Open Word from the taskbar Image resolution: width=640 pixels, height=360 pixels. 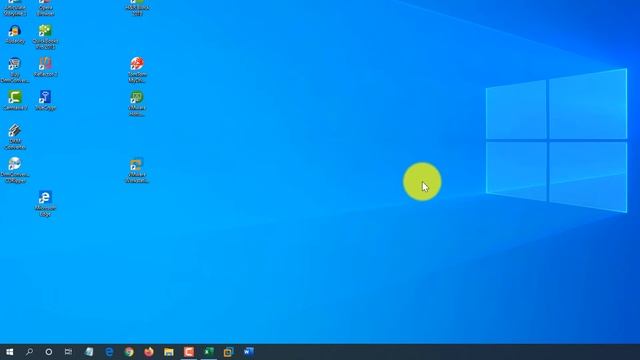tap(249, 351)
